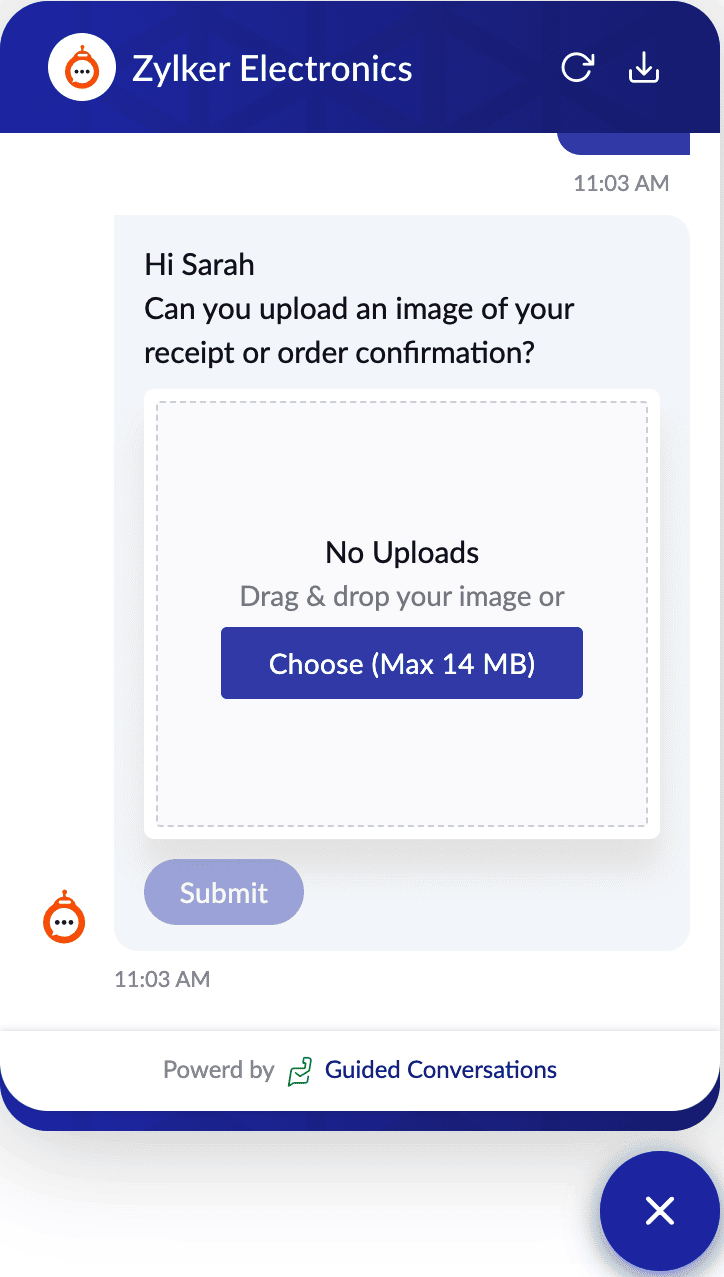This screenshot has width=724, height=1277.
Task: Click the restart conversation refresh icon
Action: (x=577, y=68)
